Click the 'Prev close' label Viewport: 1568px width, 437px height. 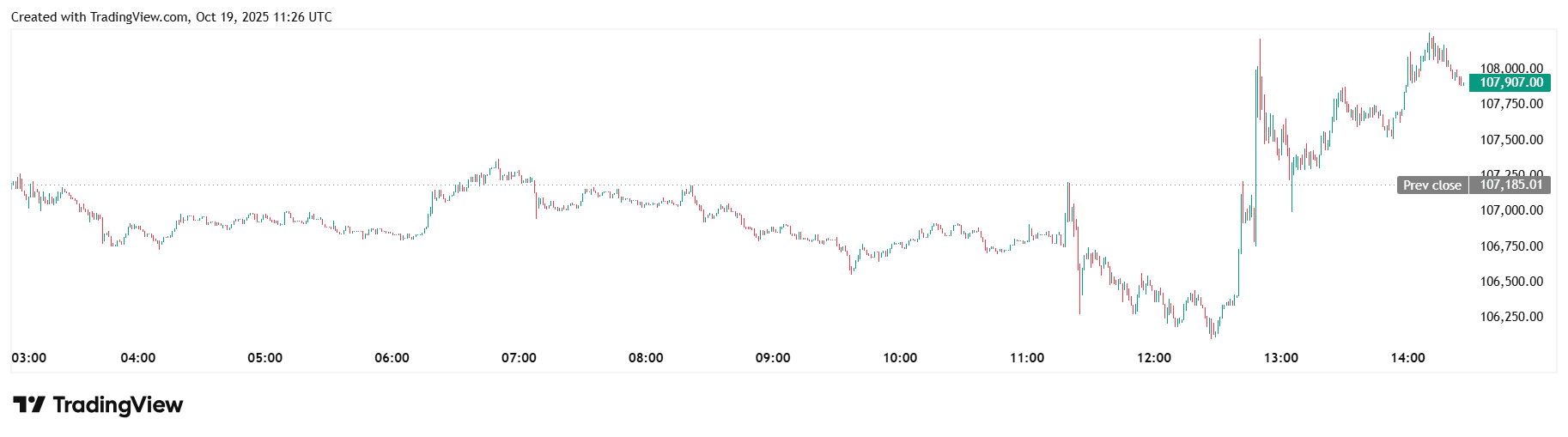pos(1431,185)
